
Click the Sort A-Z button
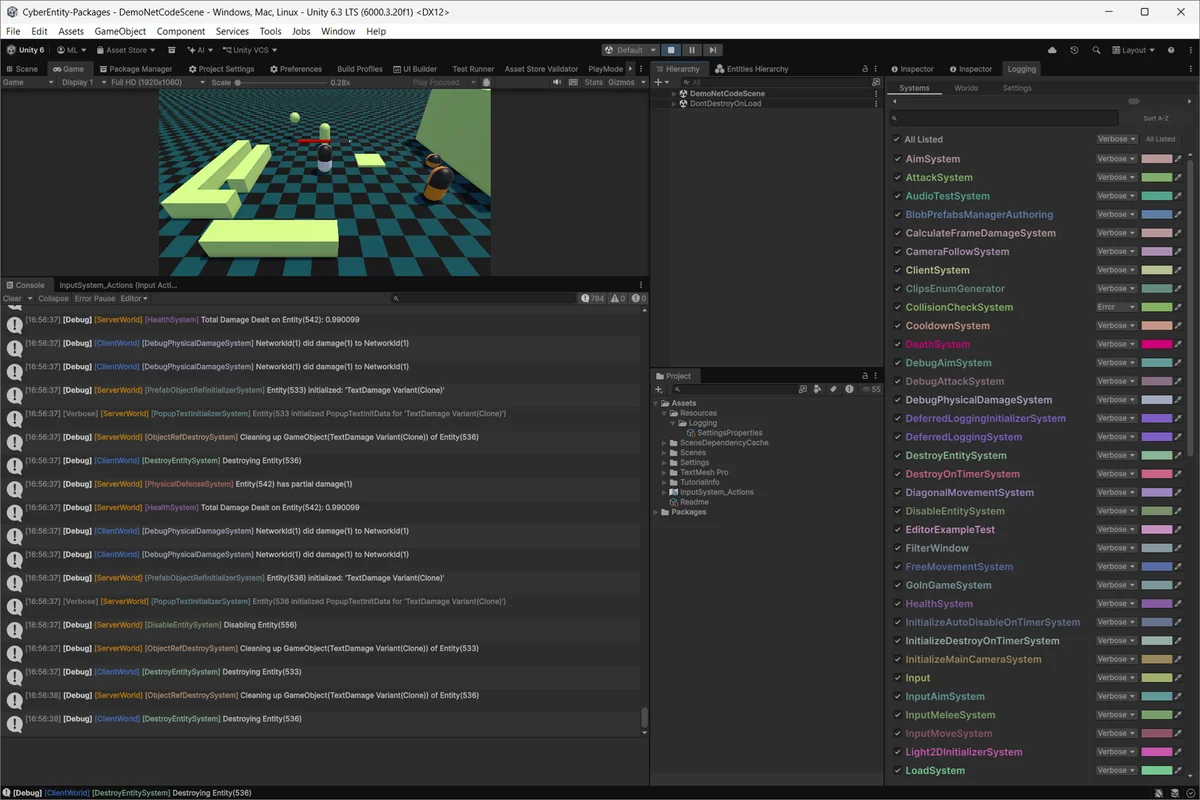click(1155, 118)
